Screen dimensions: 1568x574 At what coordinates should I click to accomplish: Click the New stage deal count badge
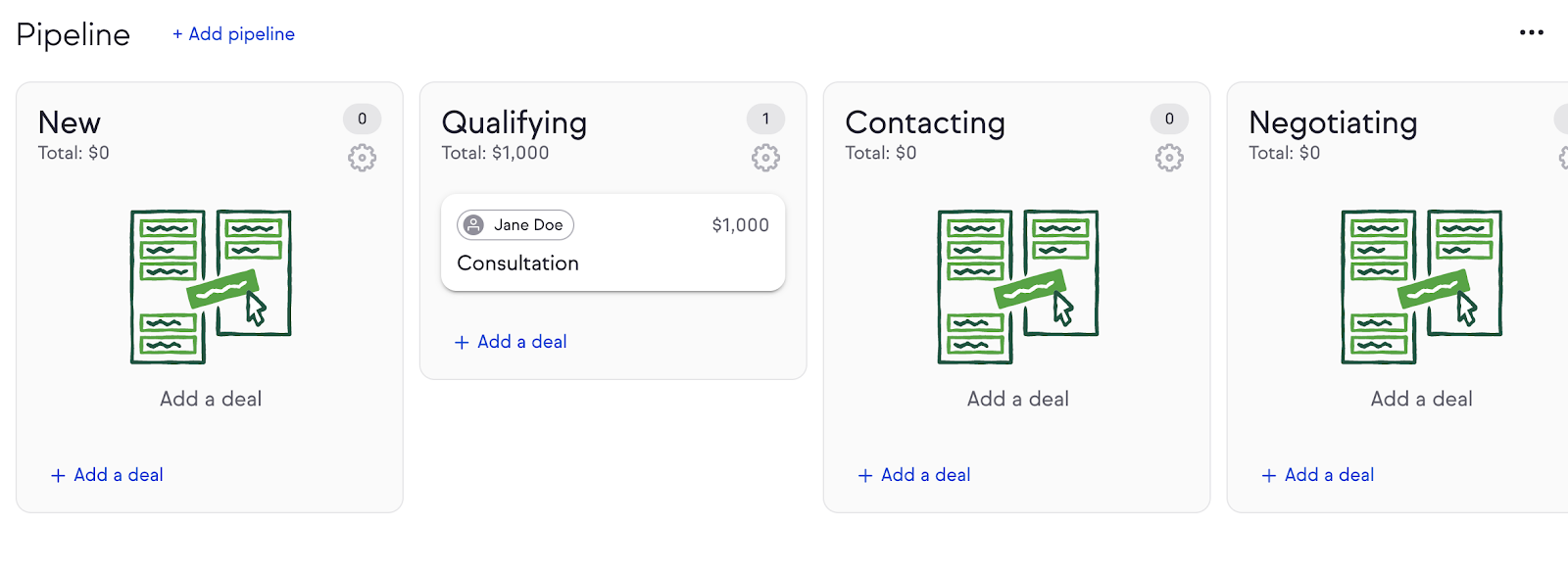(362, 119)
